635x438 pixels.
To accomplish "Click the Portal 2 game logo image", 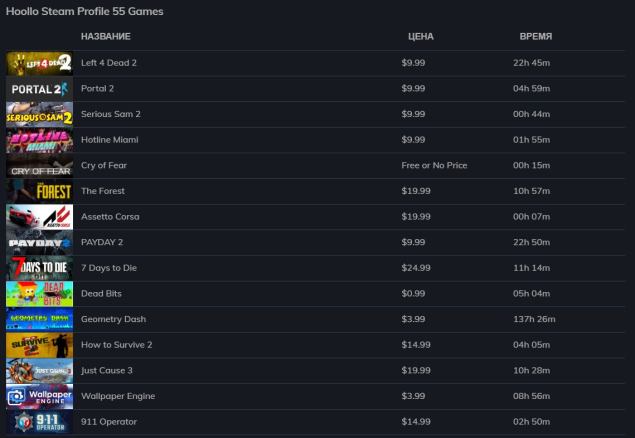I will pyautogui.click(x=39, y=88).
